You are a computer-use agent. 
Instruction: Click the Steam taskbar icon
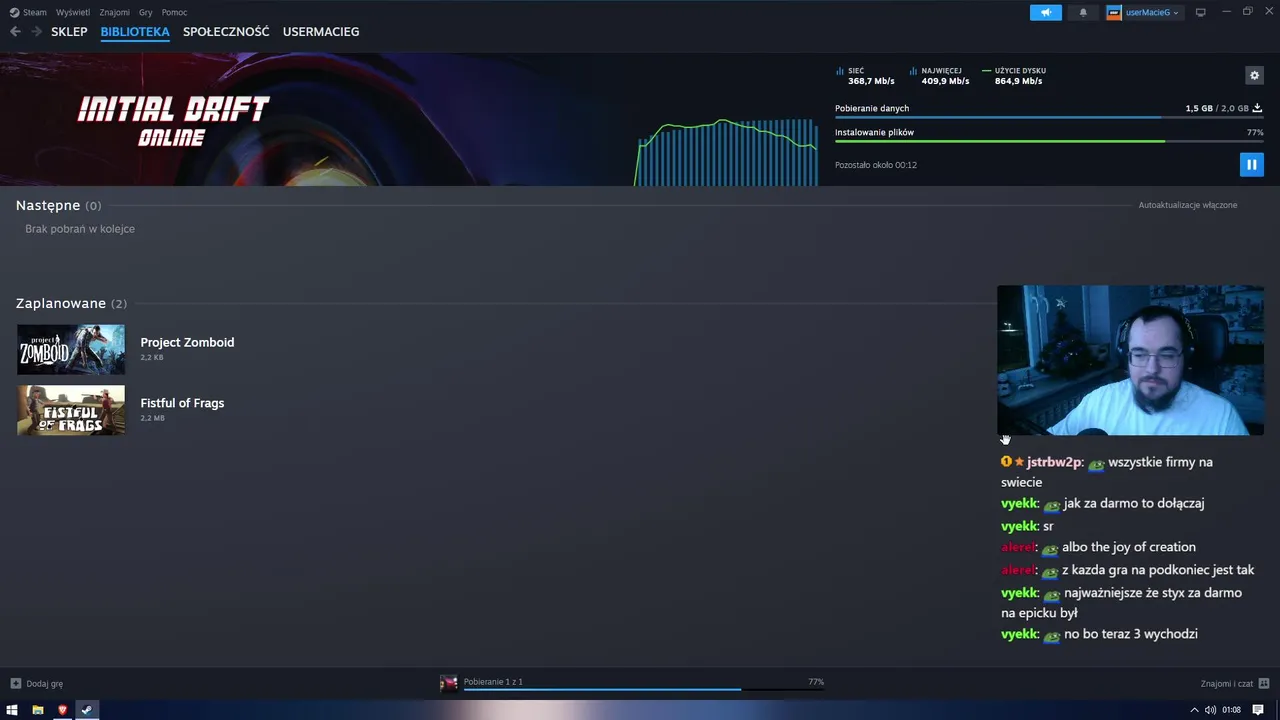pyautogui.click(x=86, y=710)
